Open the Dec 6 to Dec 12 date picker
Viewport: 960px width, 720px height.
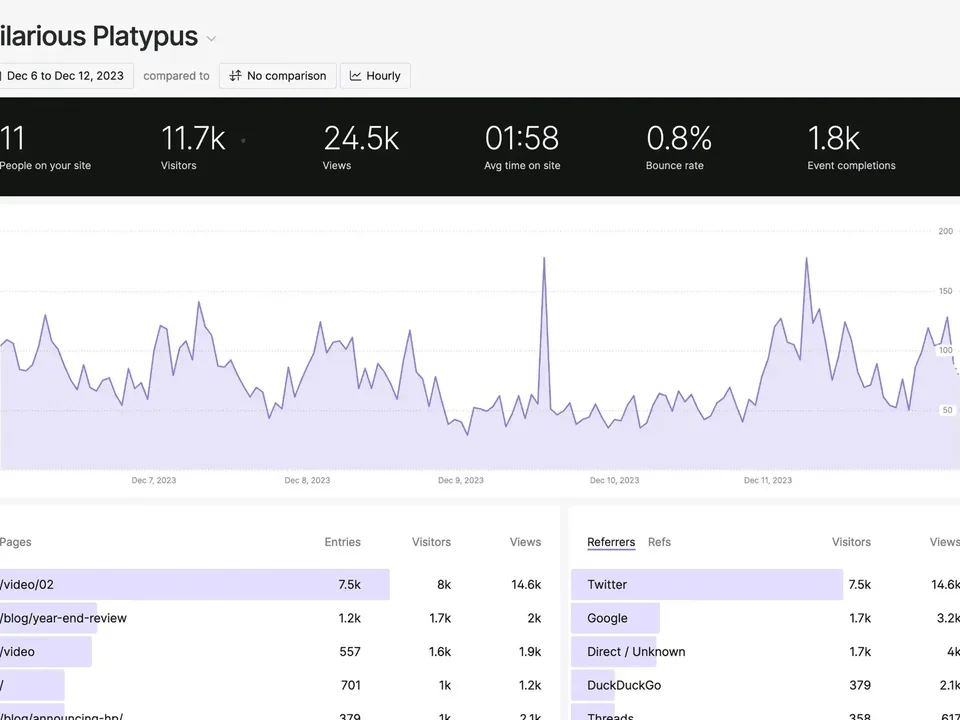(x=64, y=76)
